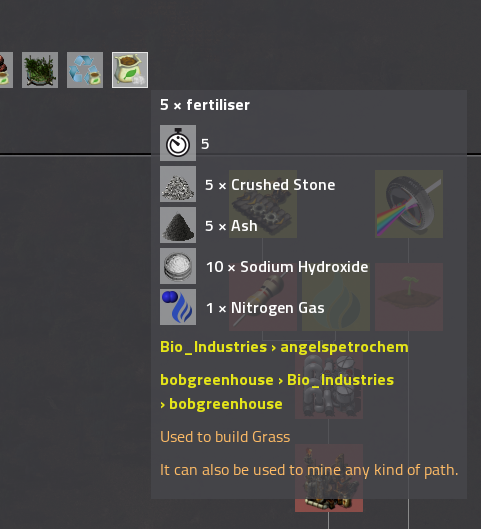Open the pipes and tanks technology tile
Viewport: 481px width, 529px height.
click(329, 385)
